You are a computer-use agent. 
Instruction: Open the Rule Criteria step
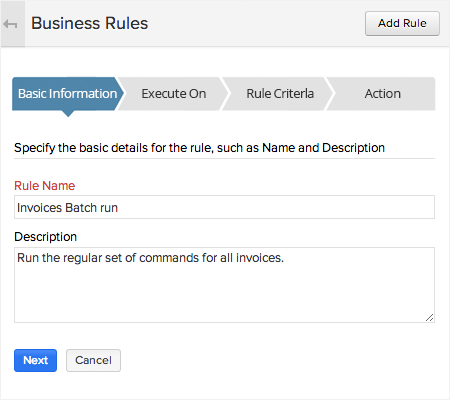click(x=280, y=94)
